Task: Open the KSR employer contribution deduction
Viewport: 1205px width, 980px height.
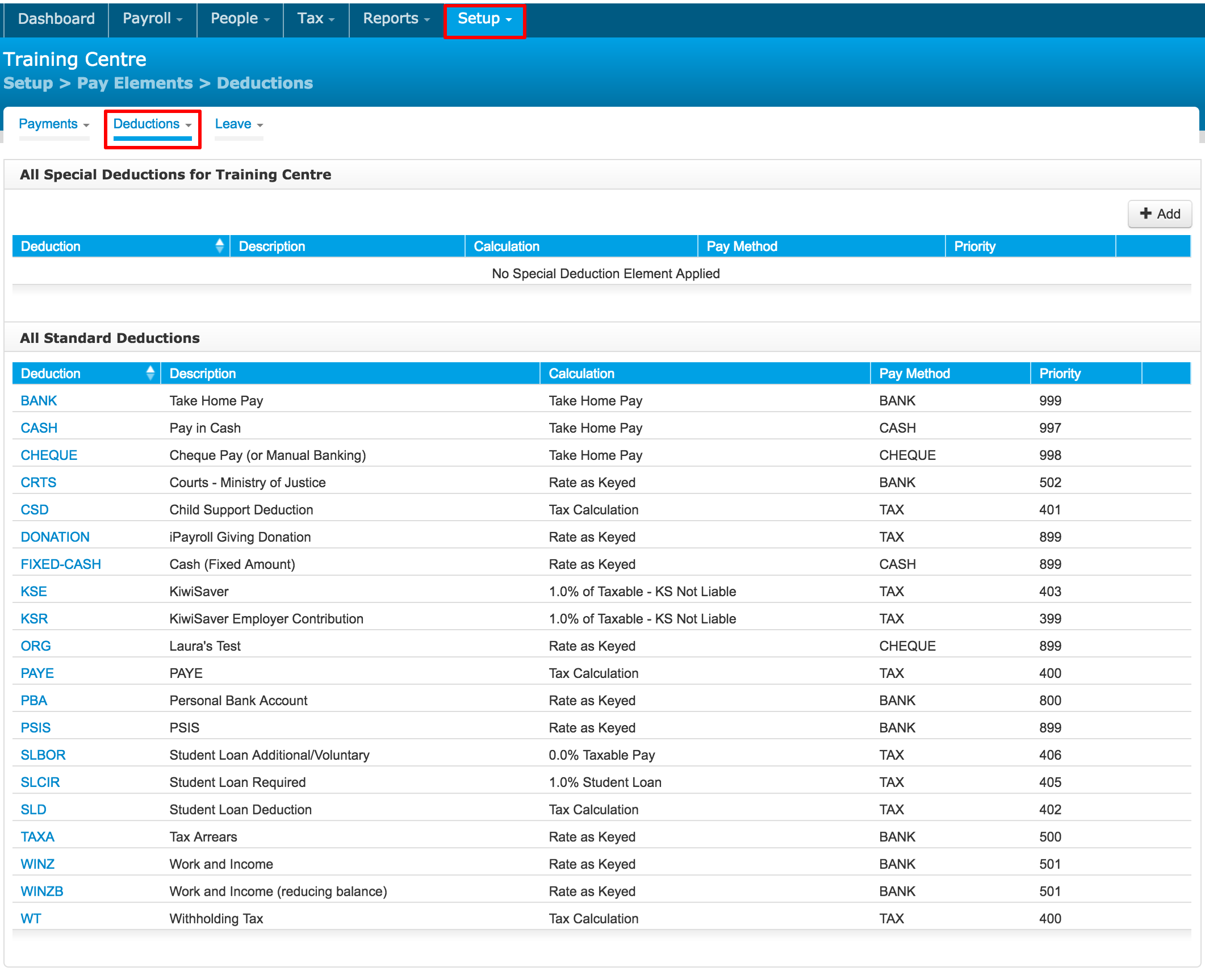Action: (34, 619)
